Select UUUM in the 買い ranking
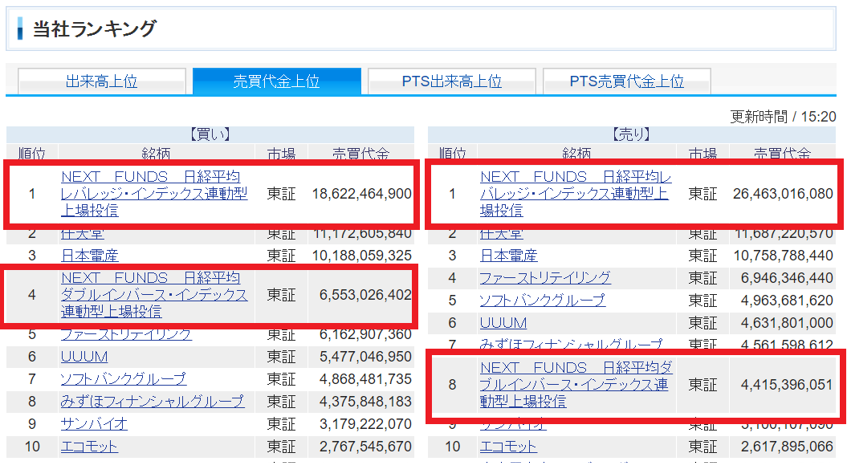Viewport: 864px width, 463px height. (x=84, y=357)
